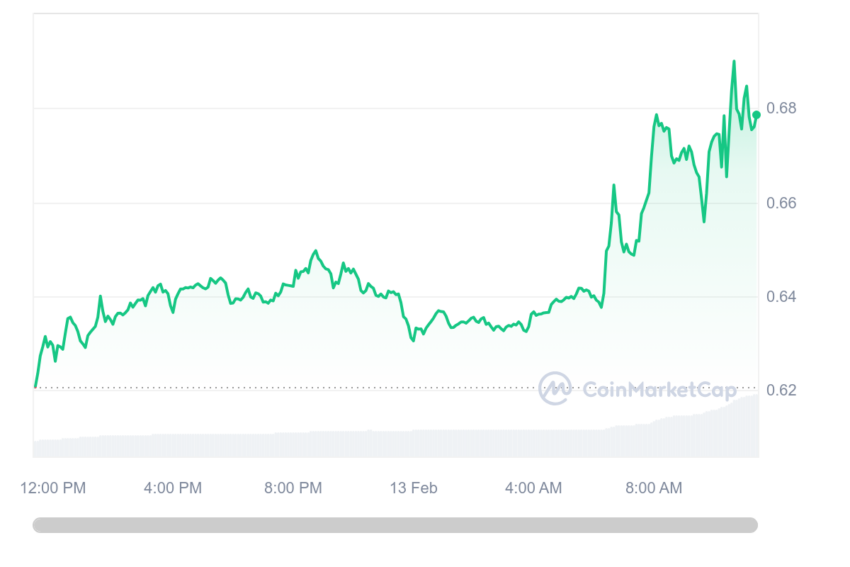Click the dotted 0.62 baseline
The image size is (850, 567).
286,388
